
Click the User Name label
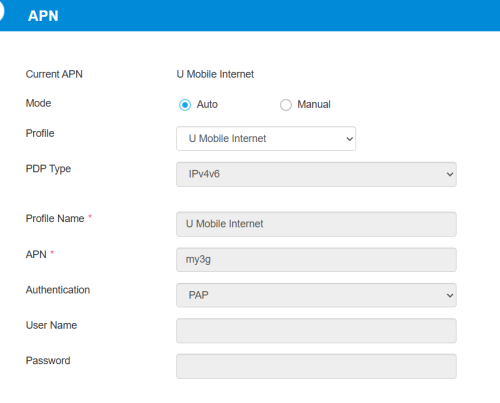[51, 325]
